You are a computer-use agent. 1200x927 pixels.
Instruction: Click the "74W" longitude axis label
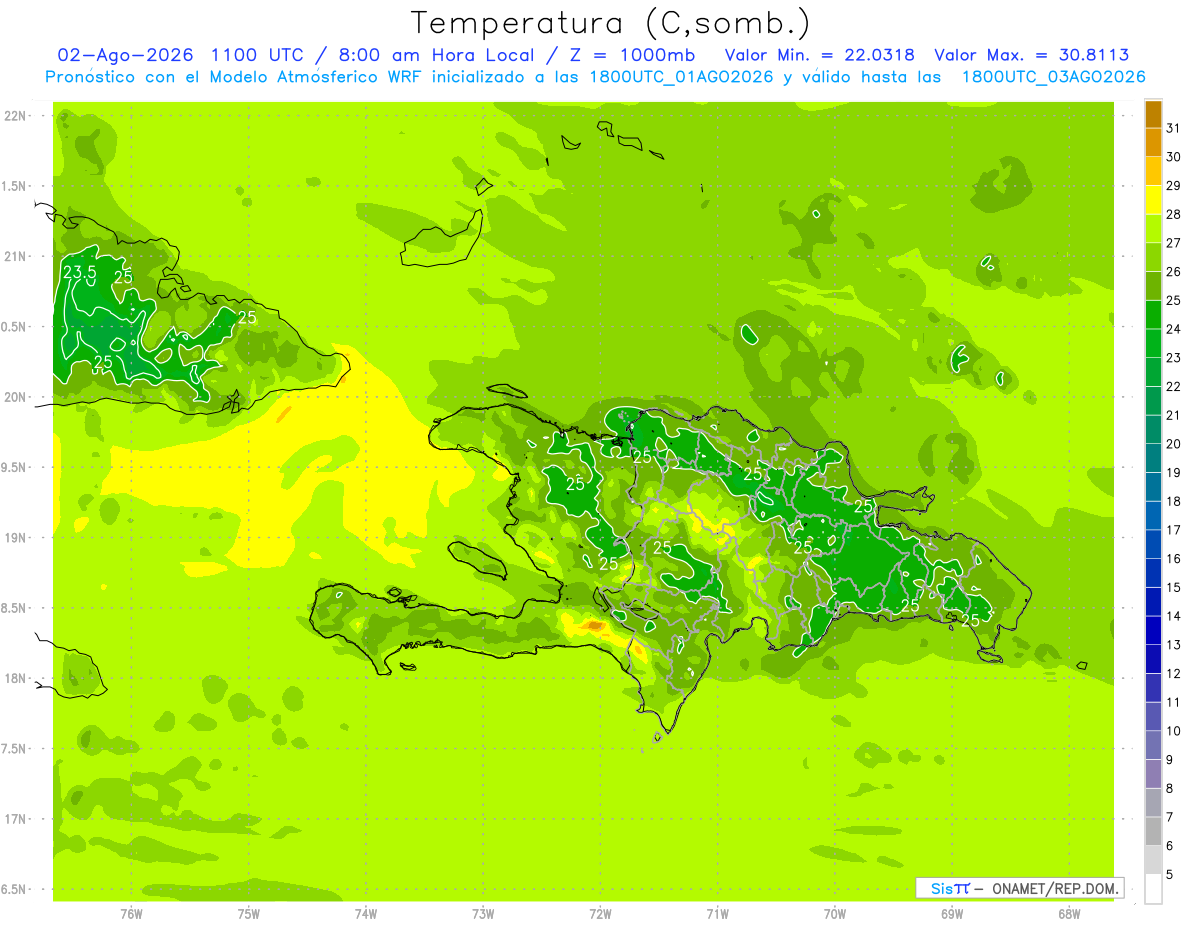click(366, 913)
